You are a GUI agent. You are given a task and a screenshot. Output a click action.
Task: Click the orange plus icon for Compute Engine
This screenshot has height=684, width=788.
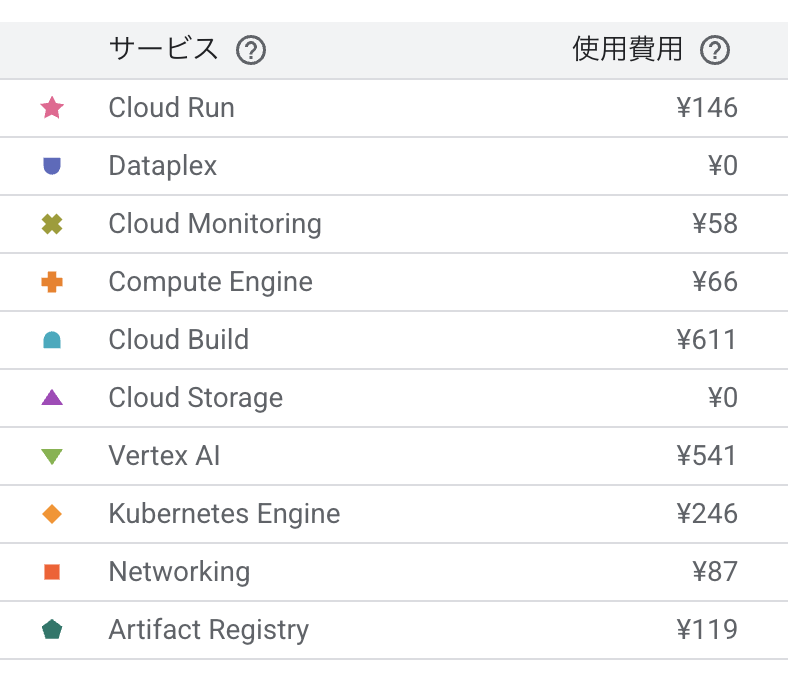[x=52, y=282]
